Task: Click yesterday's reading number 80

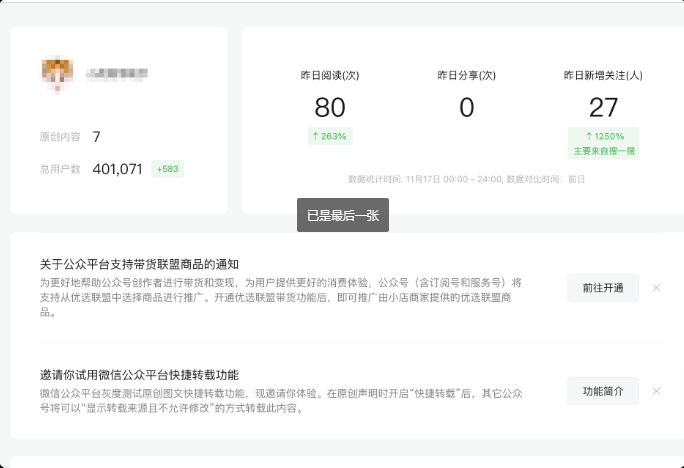Action: [330, 107]
